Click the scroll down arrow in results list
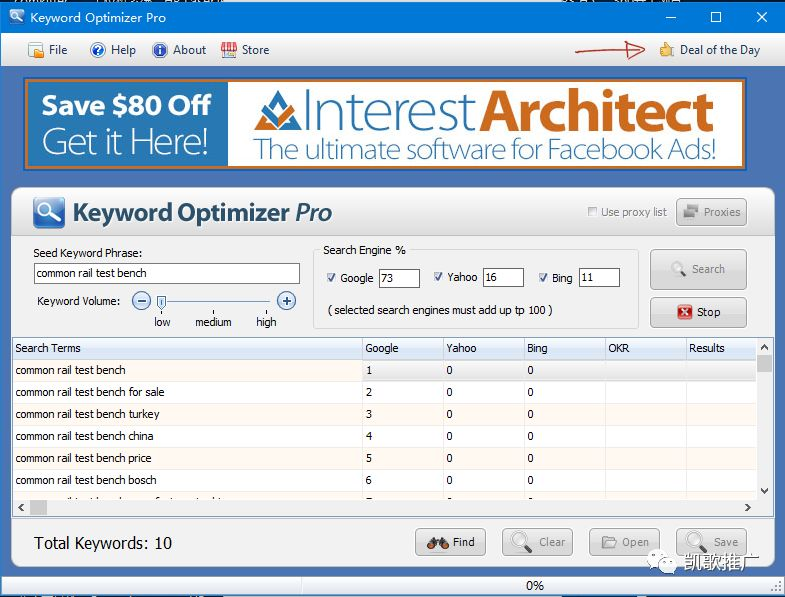This screenshot has width=785, height=597. click(x=764, y=490)
